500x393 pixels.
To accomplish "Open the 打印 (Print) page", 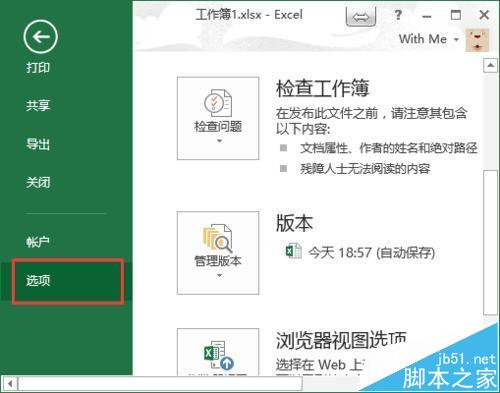I will pyautogui.click(x=38, y=67).
